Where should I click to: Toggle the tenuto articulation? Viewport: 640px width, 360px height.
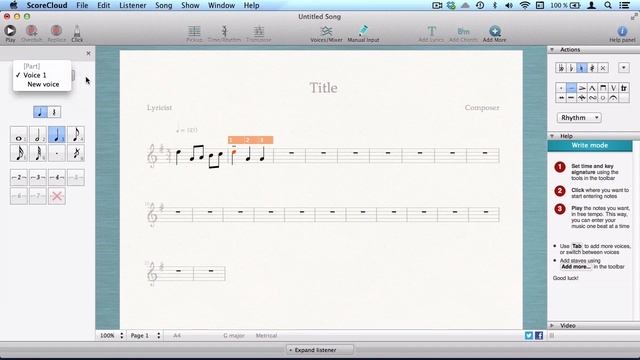(571, 88)
